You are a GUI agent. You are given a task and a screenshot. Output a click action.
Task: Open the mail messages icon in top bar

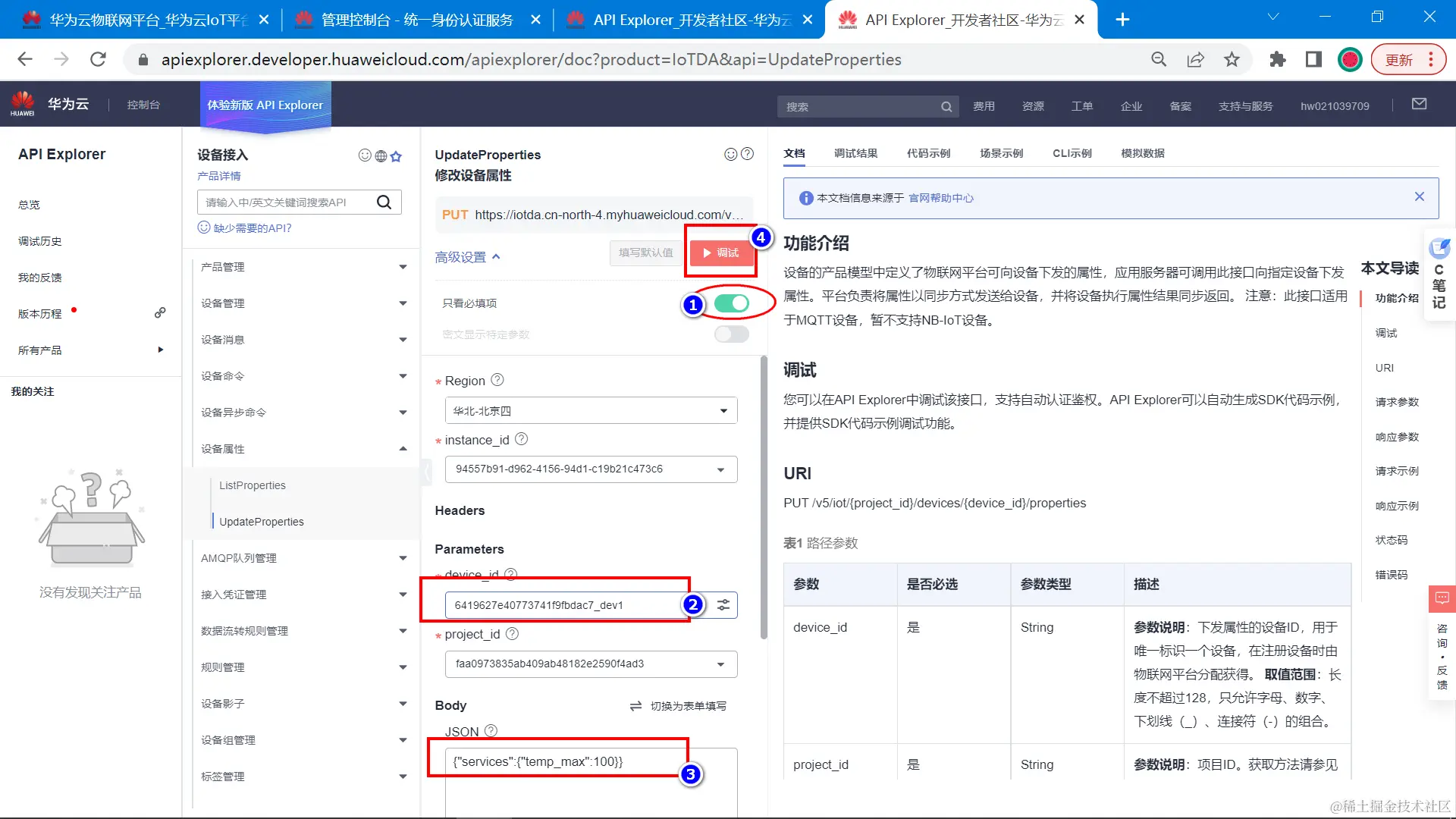1420,105
